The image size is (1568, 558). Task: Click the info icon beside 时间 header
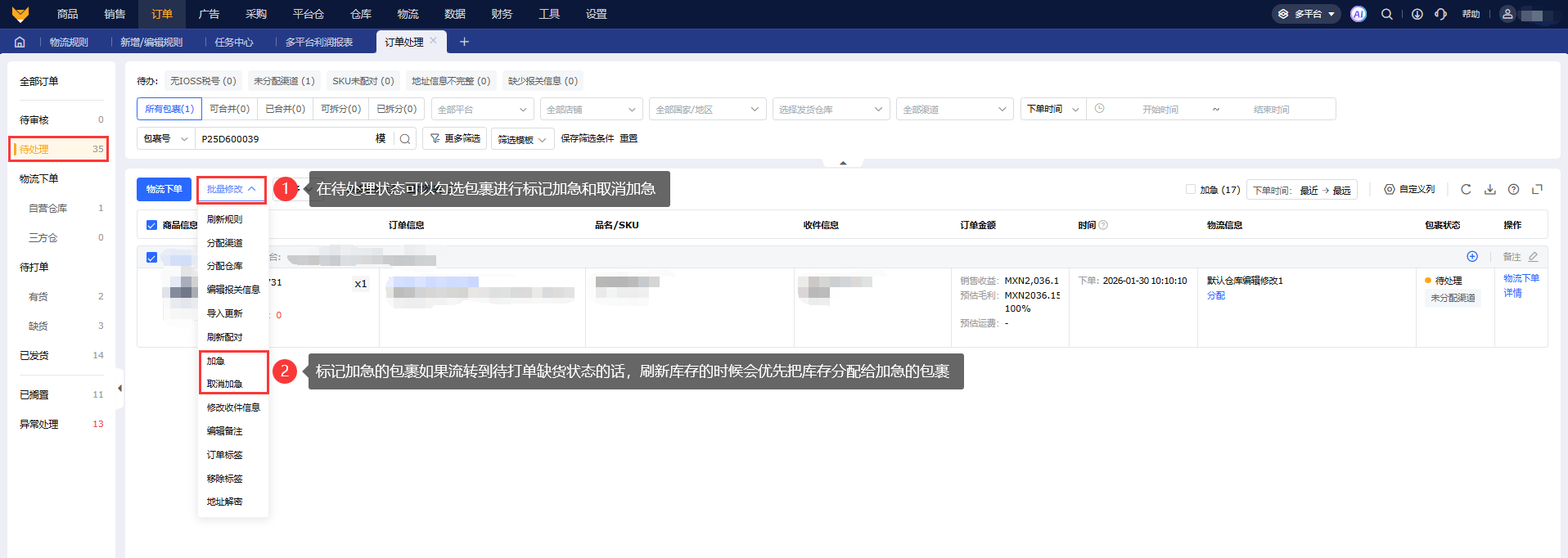[1103, 225]
